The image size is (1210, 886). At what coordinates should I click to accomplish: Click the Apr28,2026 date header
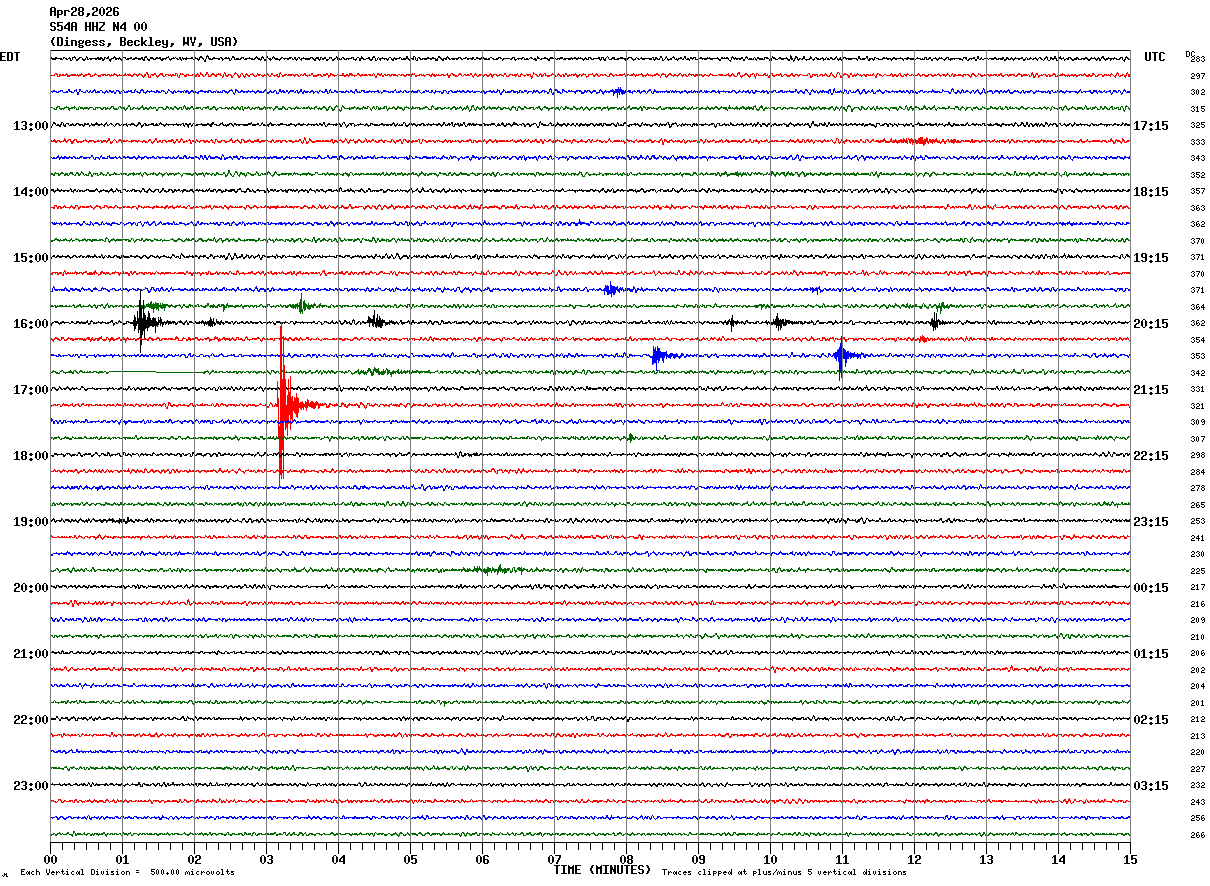point(84,12)
